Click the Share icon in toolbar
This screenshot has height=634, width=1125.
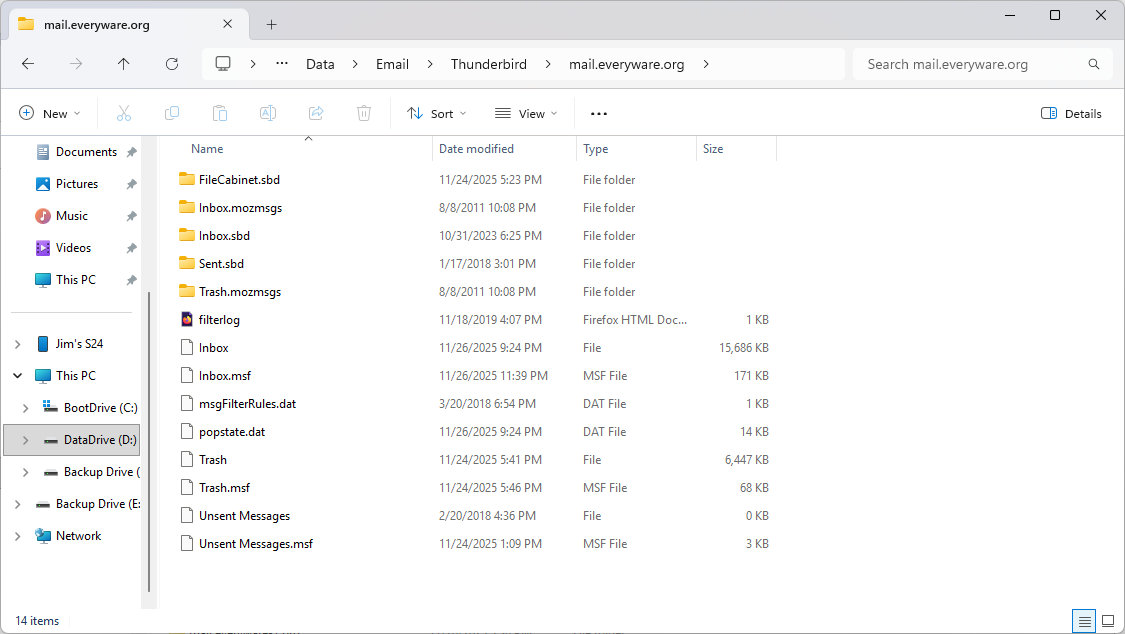316,114
